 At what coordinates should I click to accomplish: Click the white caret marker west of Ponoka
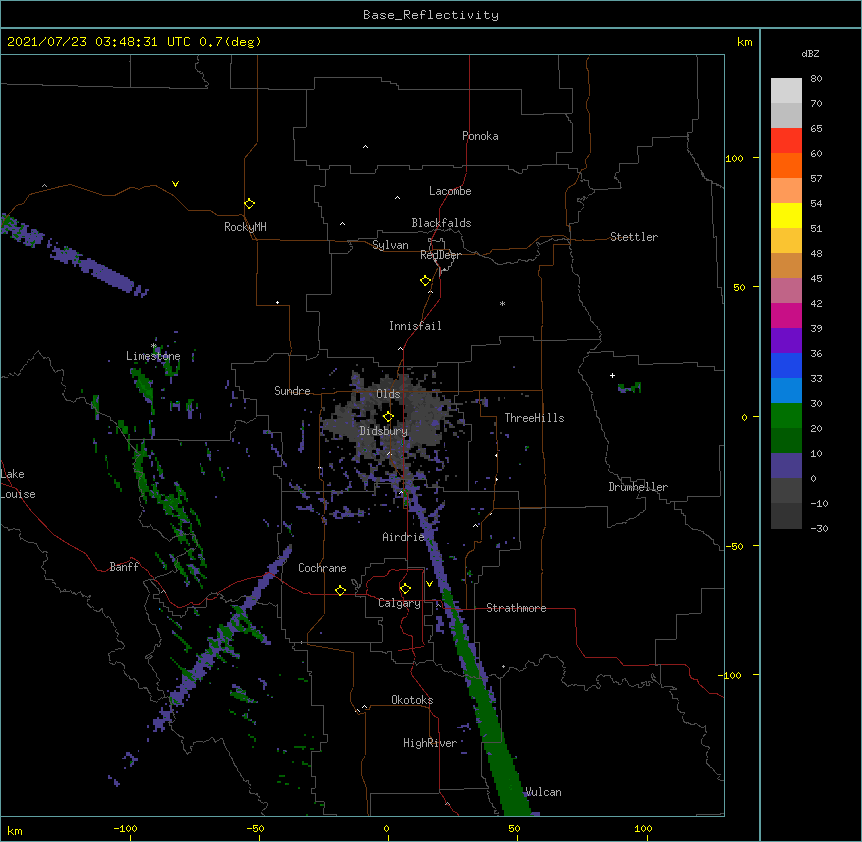(366, 147)
